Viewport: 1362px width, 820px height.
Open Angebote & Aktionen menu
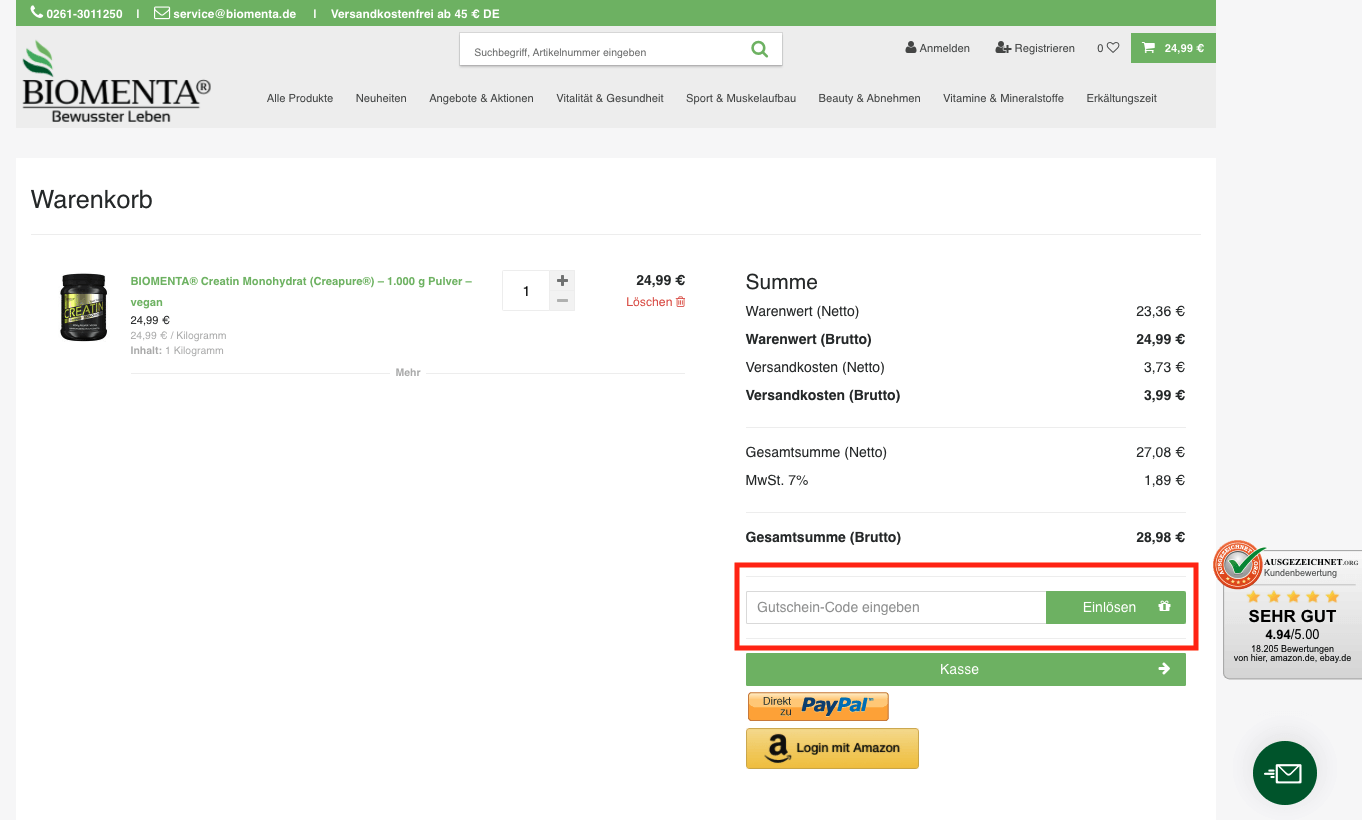coord(481,98)
